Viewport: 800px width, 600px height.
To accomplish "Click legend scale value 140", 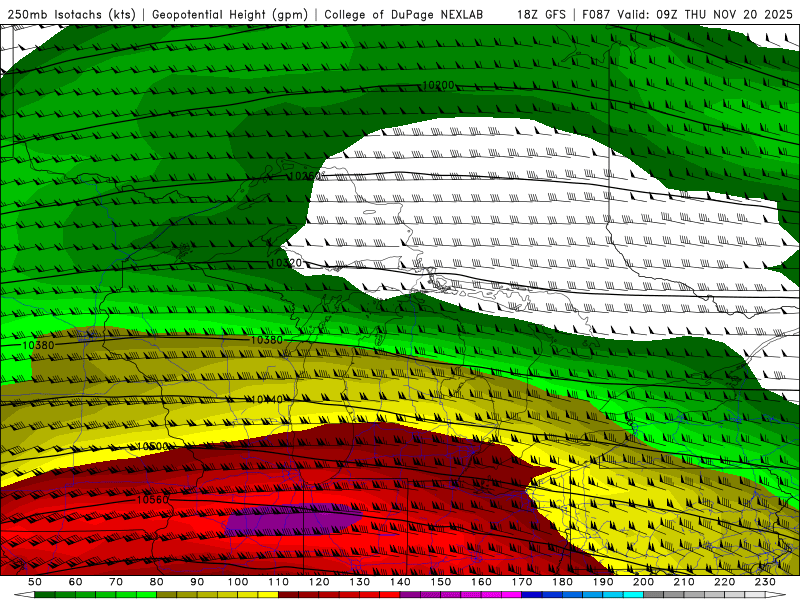I will coord(400,582).
